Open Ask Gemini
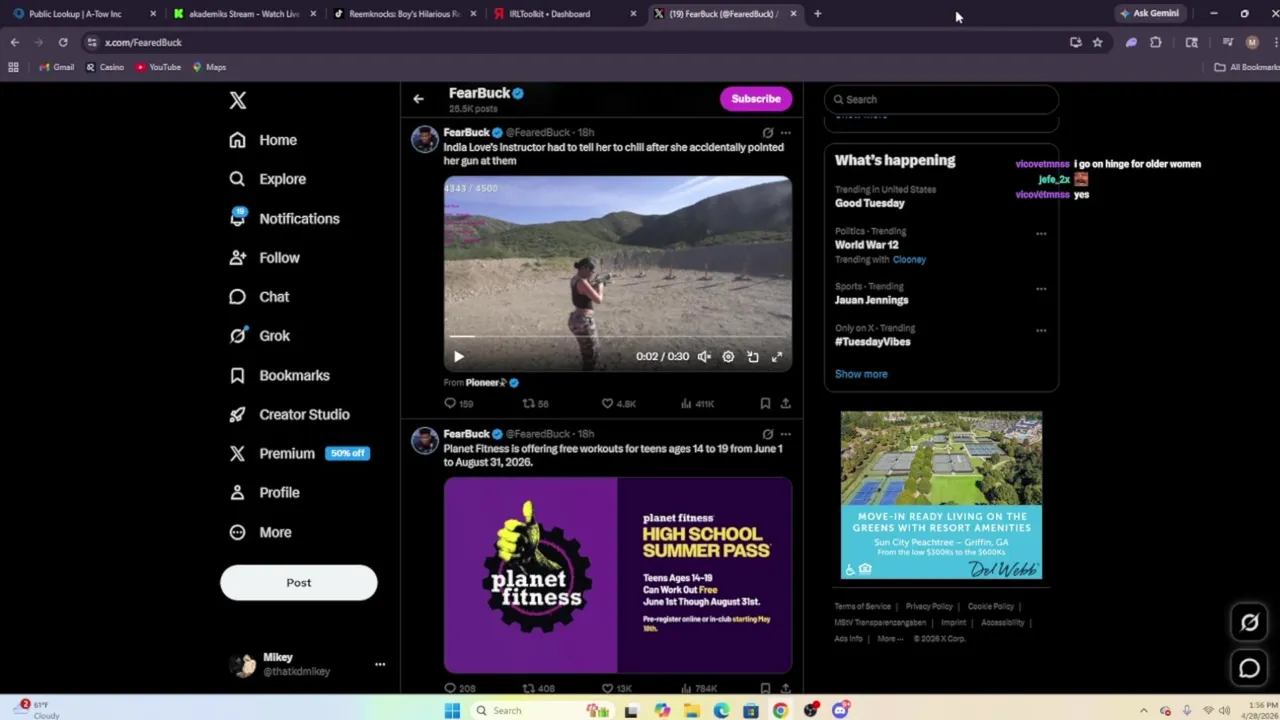 (x=1150, y=13)
